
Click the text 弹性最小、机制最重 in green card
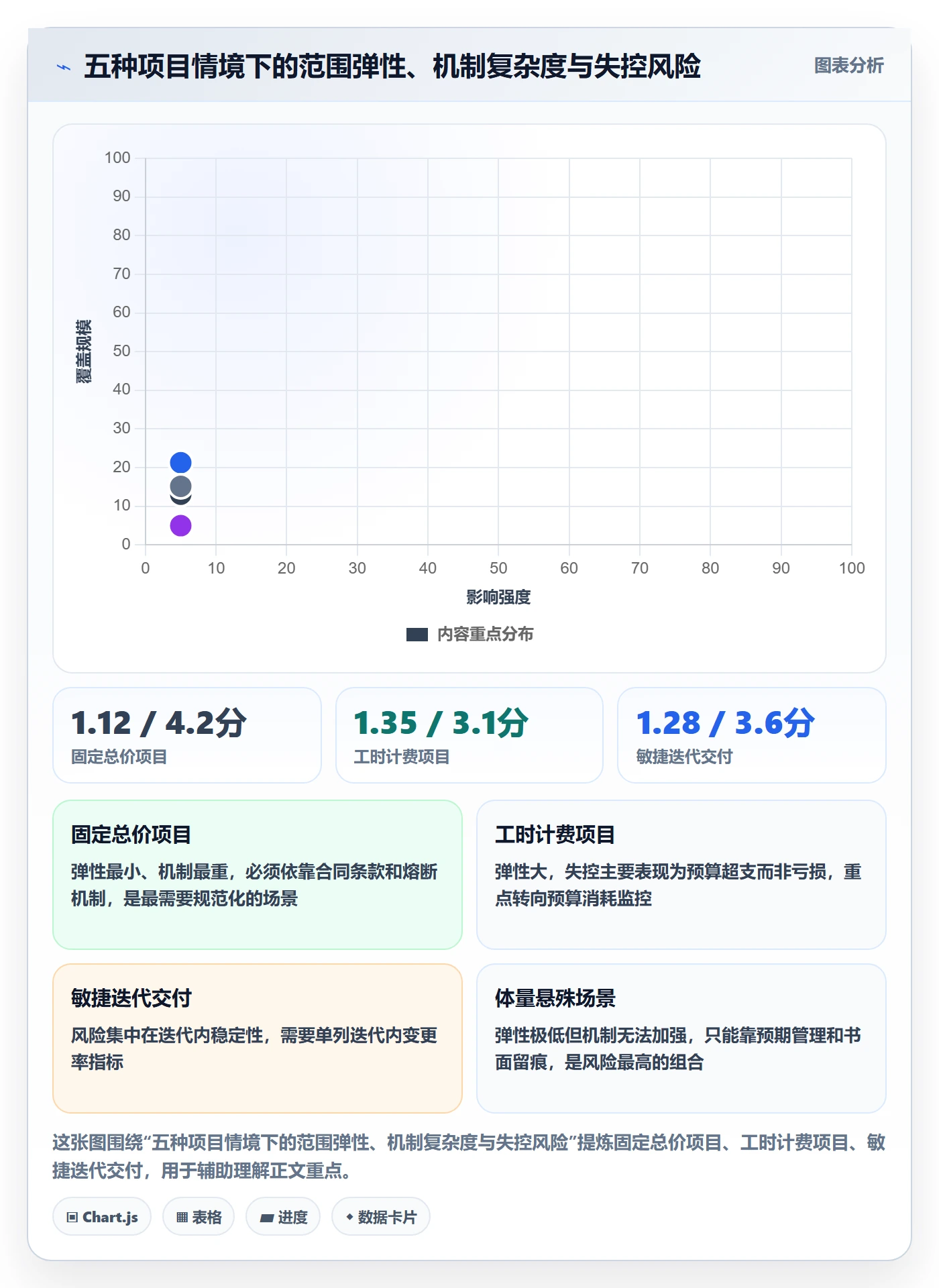pos(150,871)
